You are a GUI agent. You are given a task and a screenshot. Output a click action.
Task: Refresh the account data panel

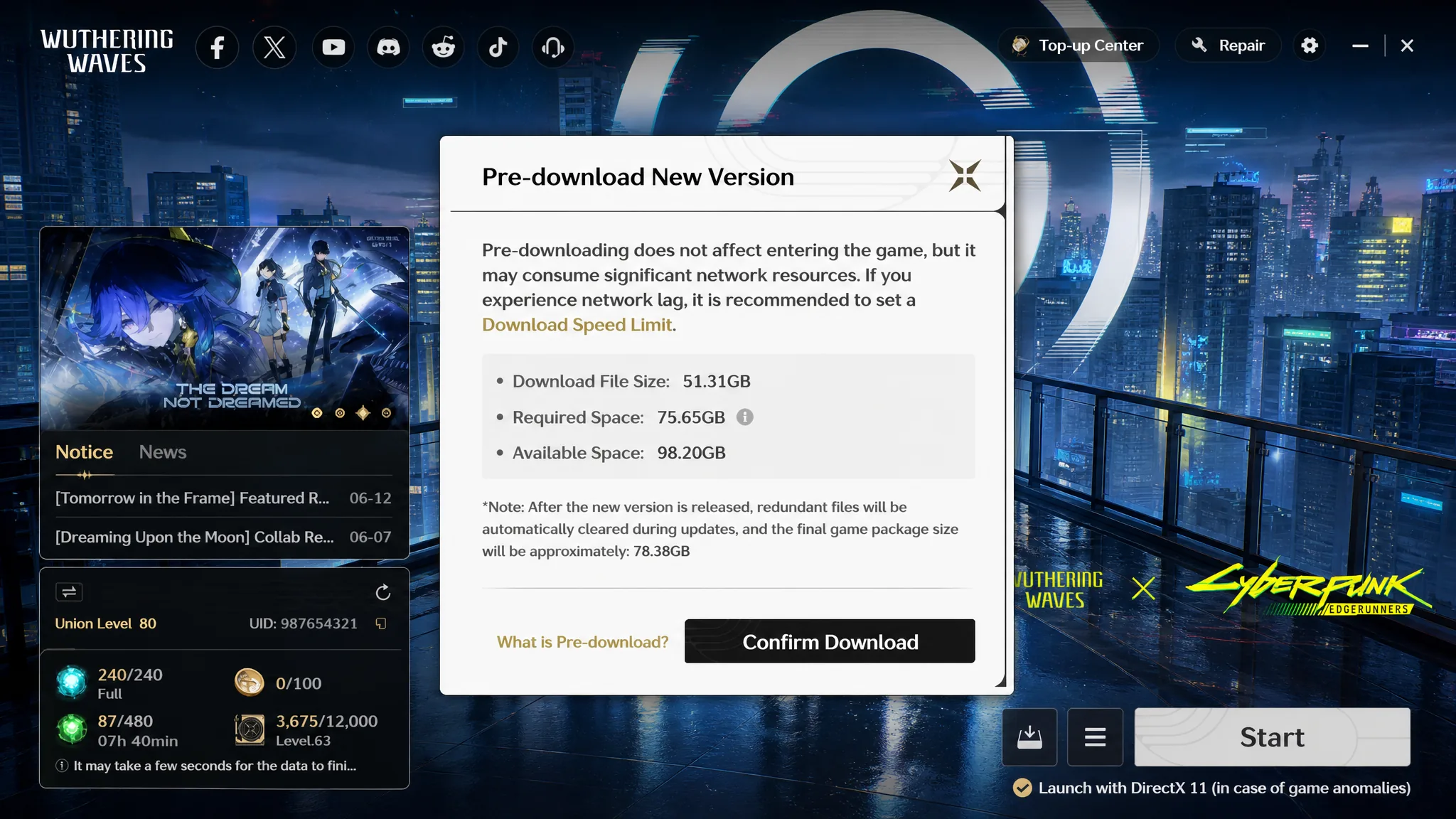tap(382, 592)
